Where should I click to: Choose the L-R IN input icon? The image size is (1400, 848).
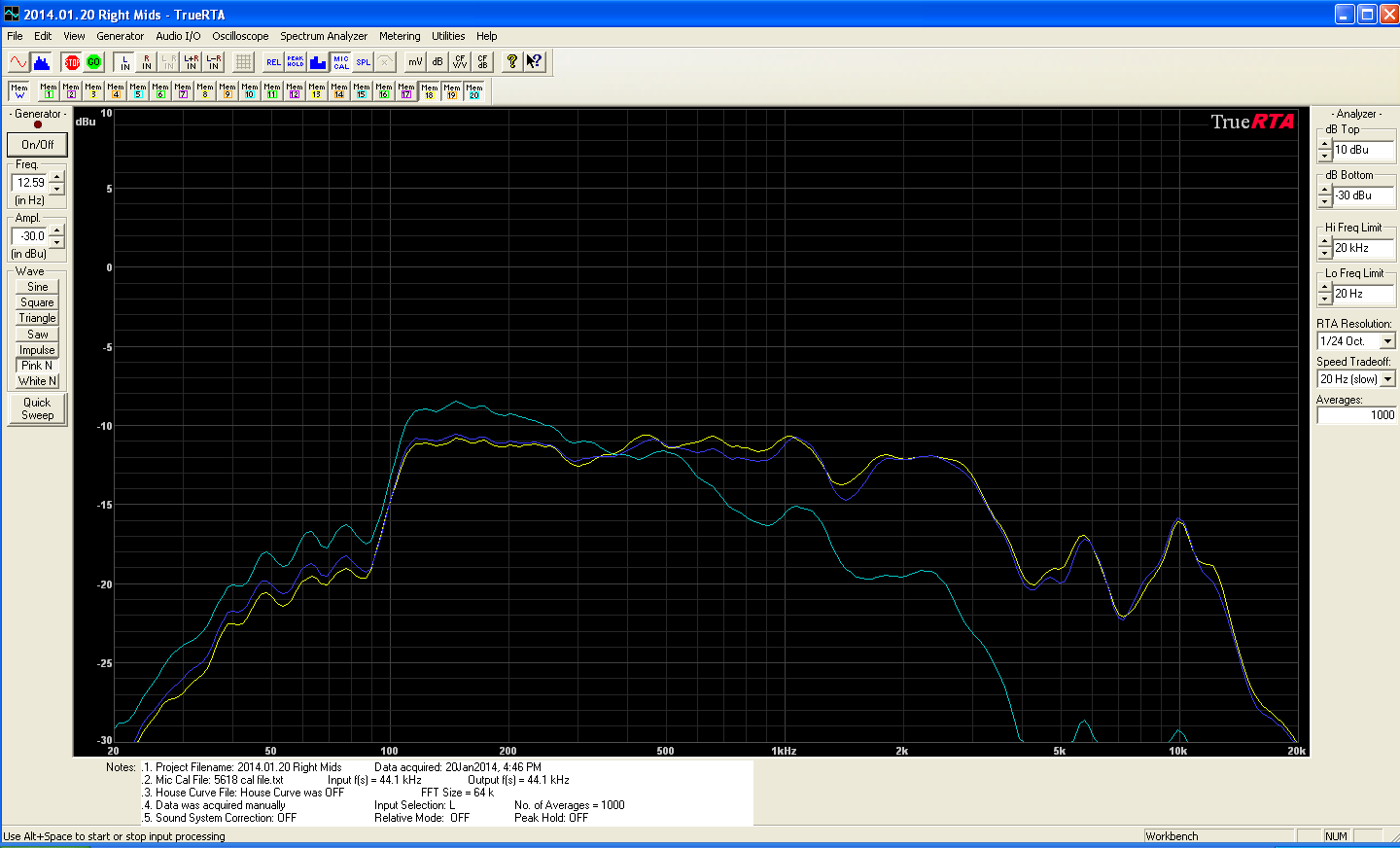point(214,62)
